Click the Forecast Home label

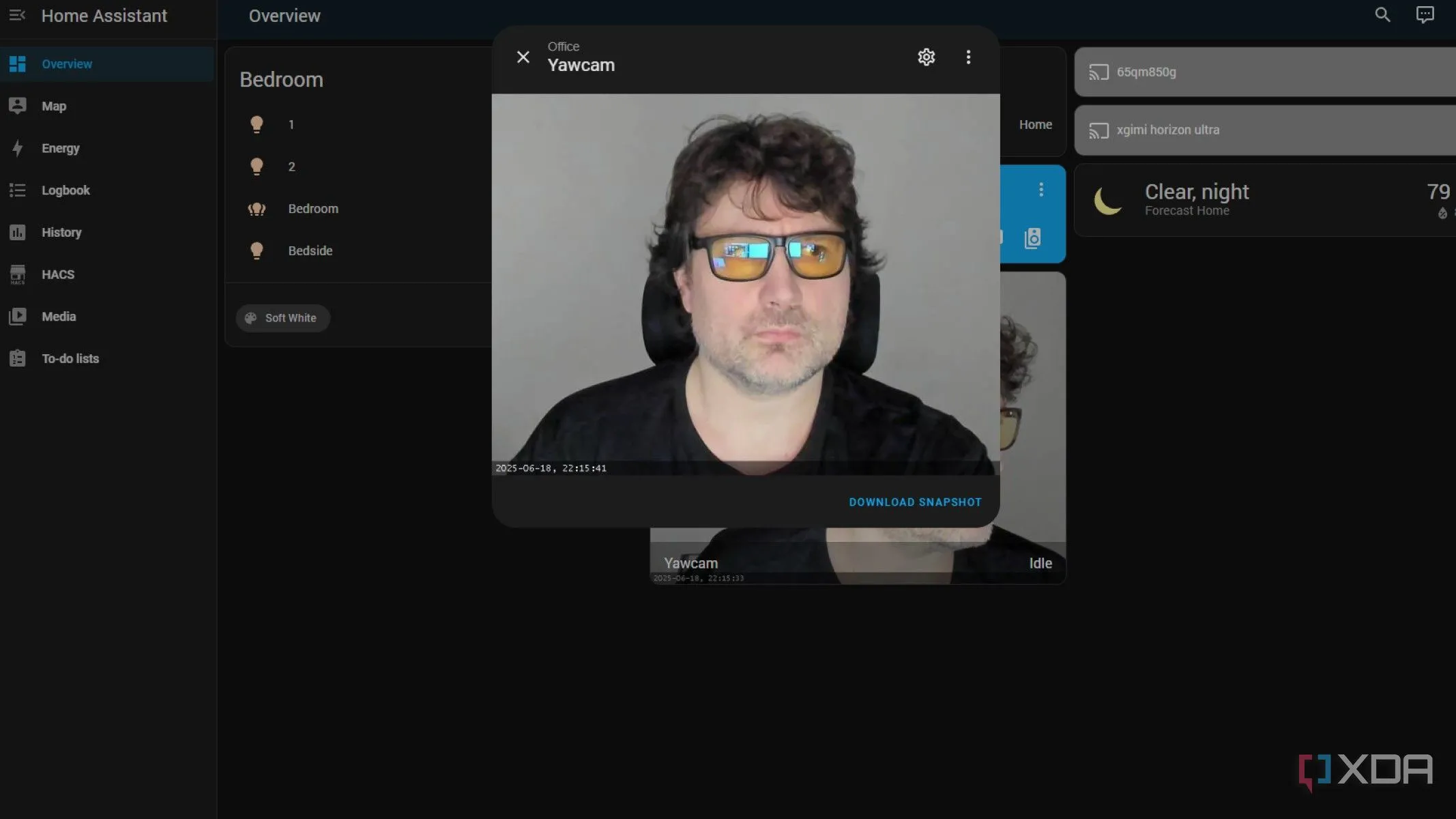tap(1186, 211)
